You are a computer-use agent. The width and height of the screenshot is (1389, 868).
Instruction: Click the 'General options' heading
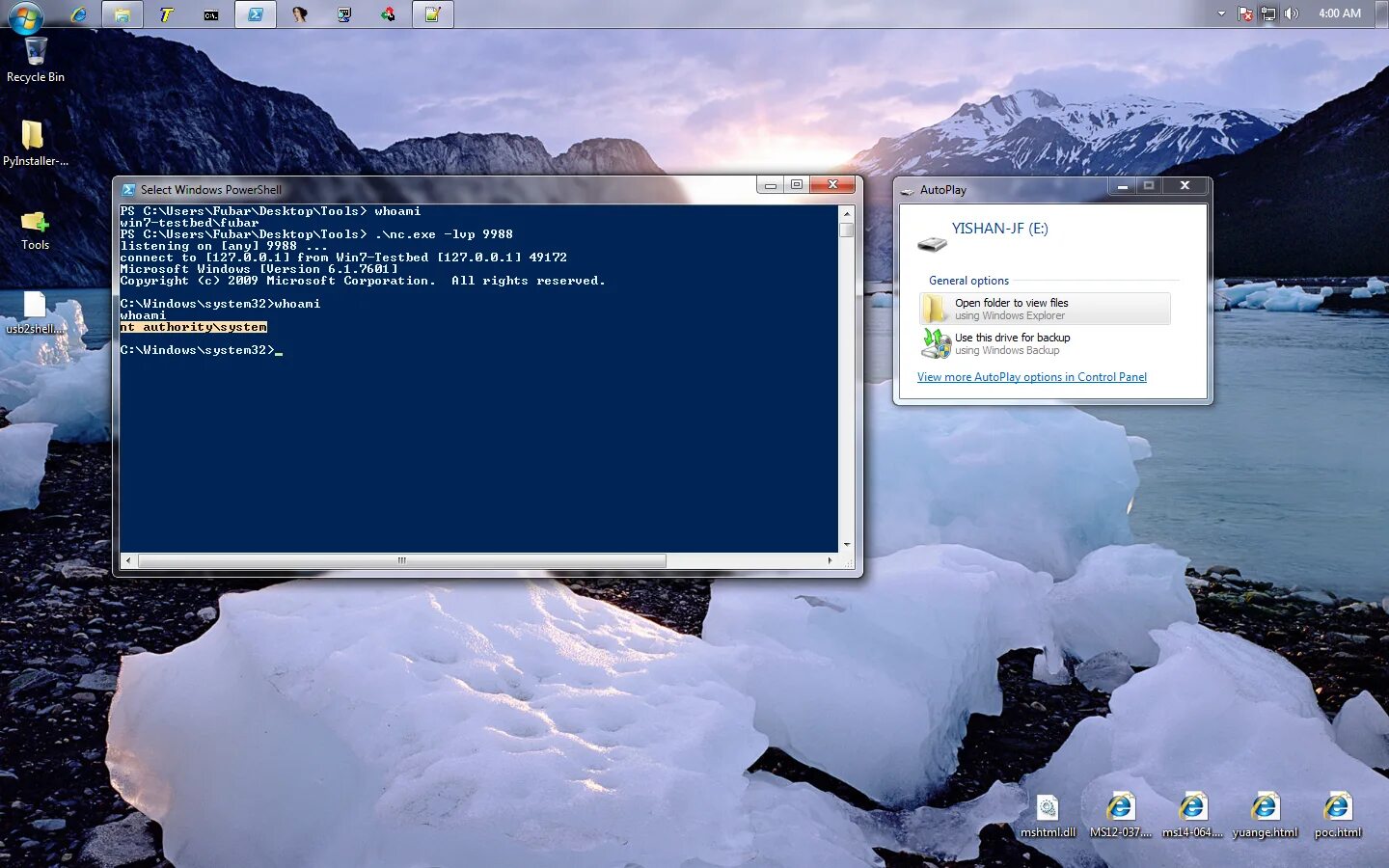tap(968, 281)
